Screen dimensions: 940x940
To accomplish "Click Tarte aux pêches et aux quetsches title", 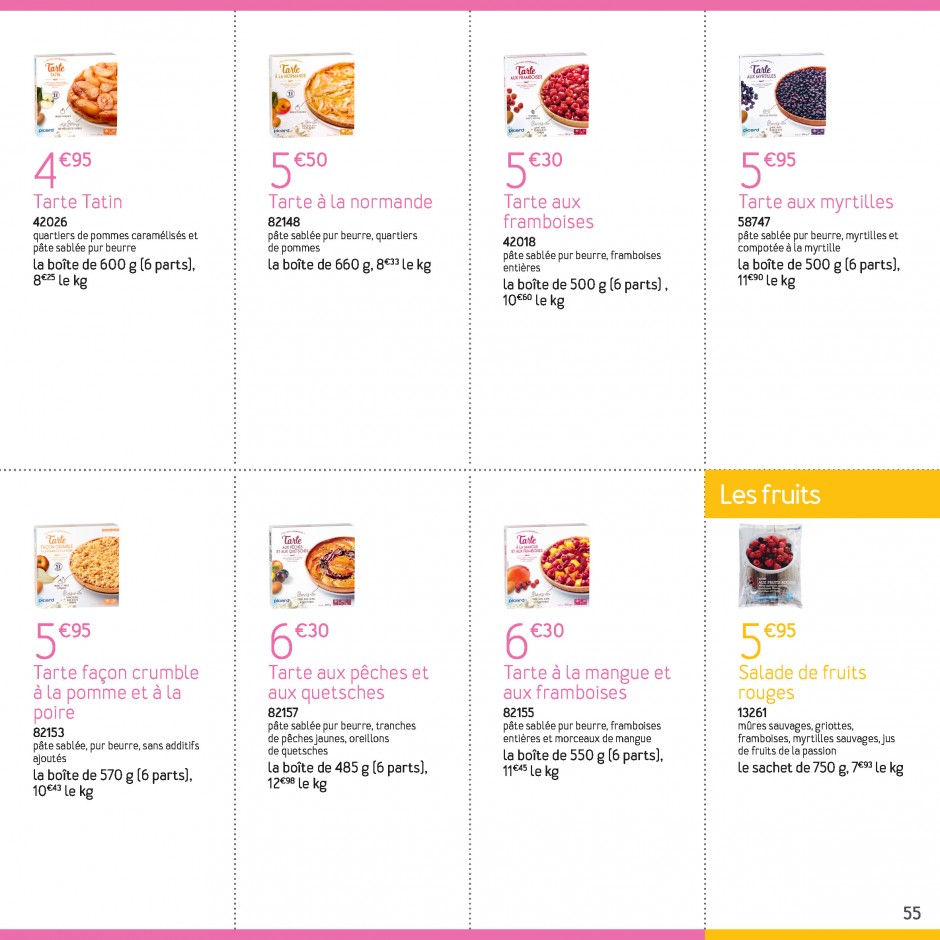I will pyautogui.click(x=348, y=682).
